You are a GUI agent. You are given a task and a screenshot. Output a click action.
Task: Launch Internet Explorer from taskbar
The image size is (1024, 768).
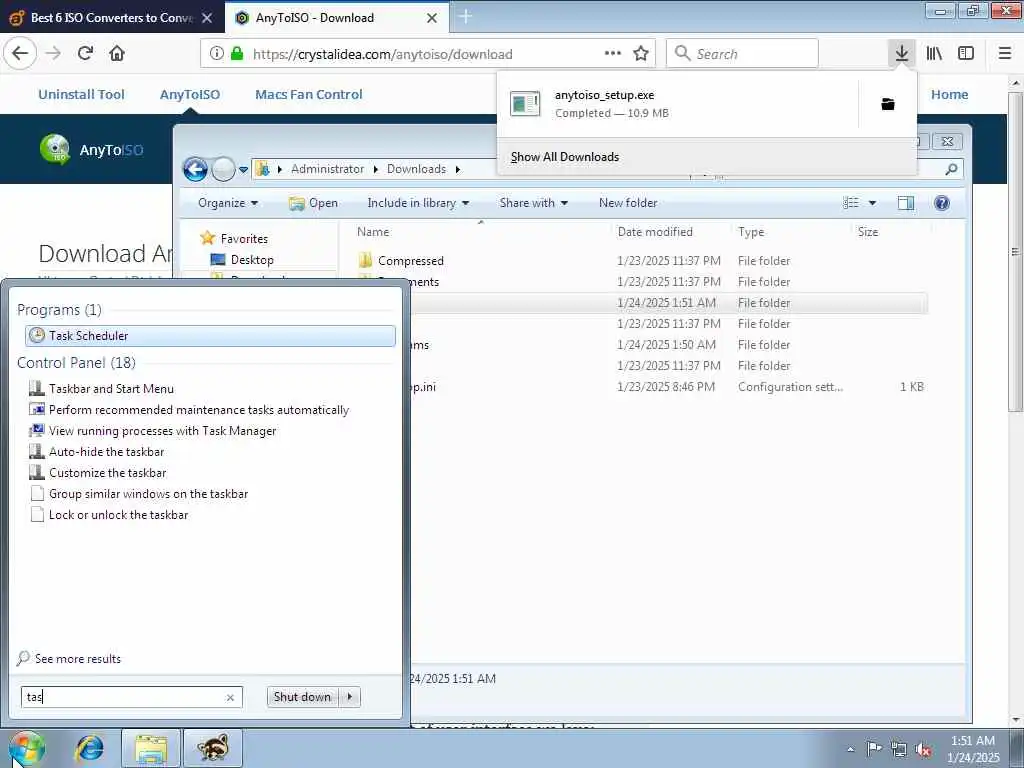[89, 748]
